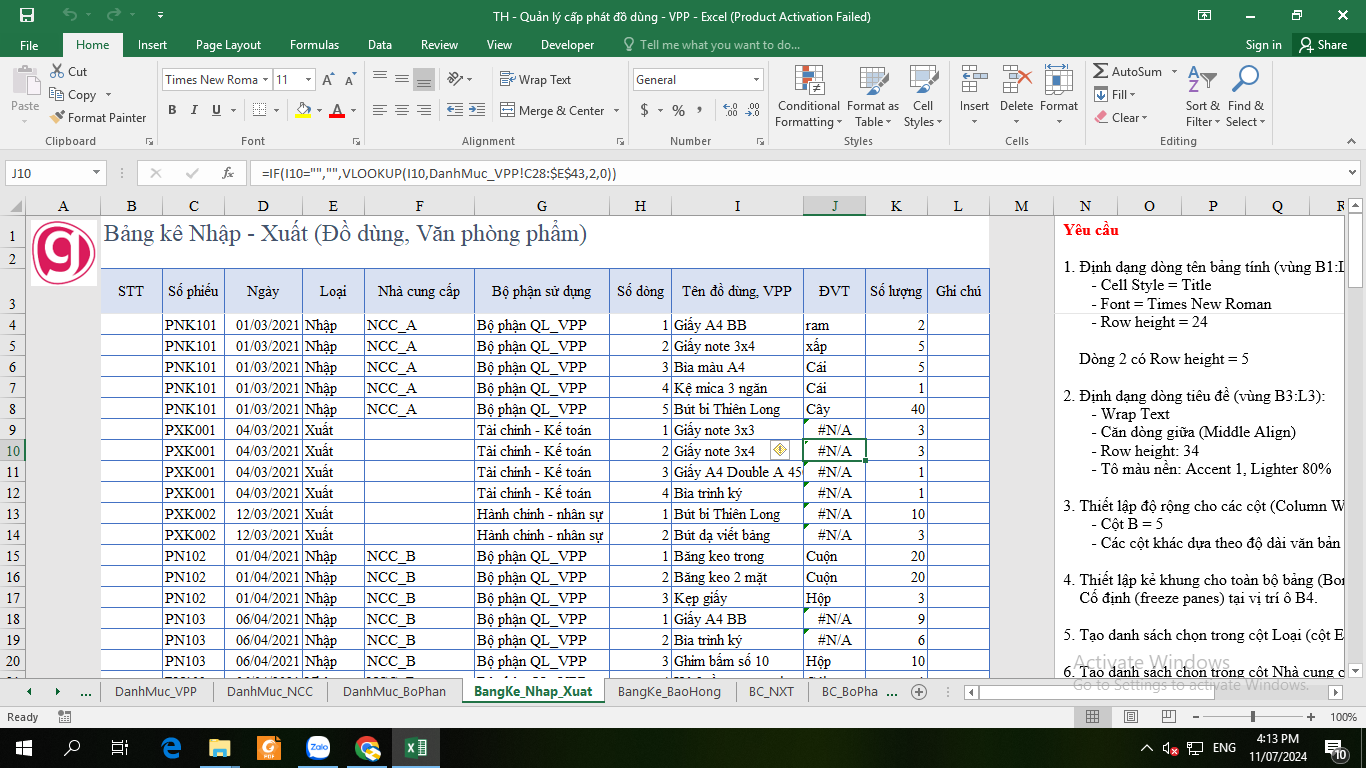This screenshot has width=1366, height=768.
Task: Switch to the Formulas ribbon tab
Action: point(314,45)
